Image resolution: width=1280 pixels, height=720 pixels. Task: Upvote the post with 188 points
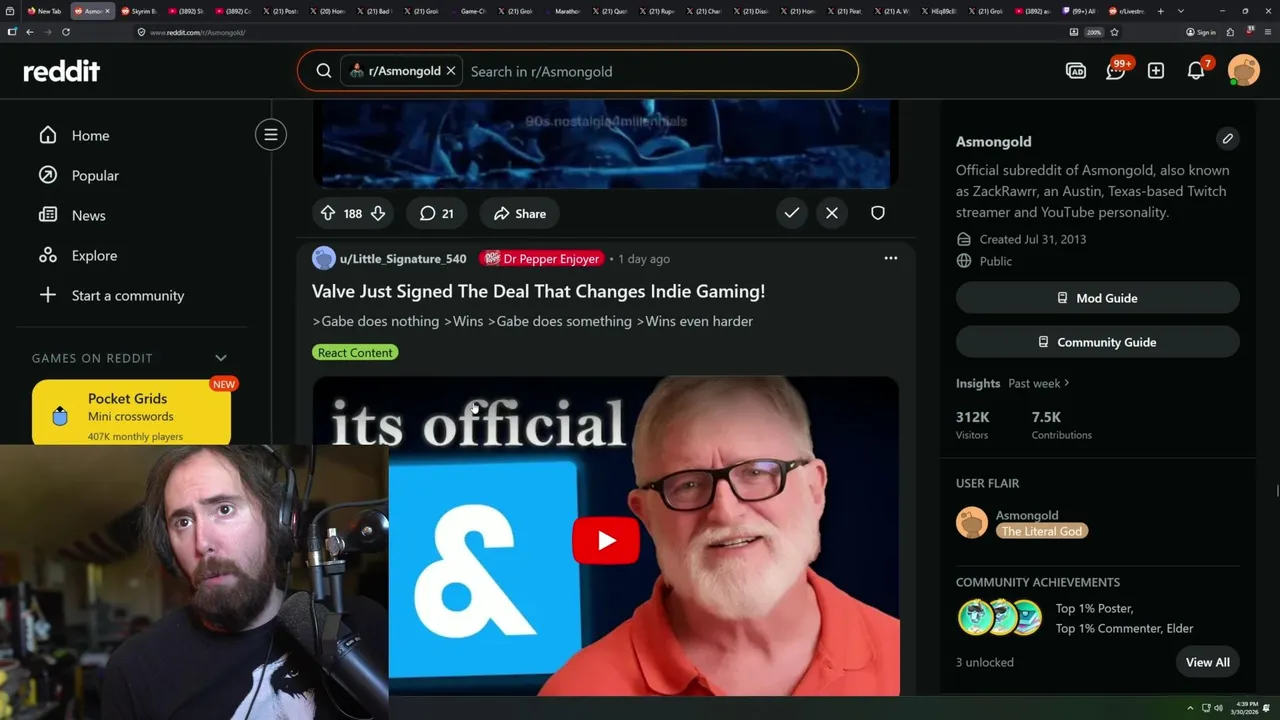(x=328, y=213)
